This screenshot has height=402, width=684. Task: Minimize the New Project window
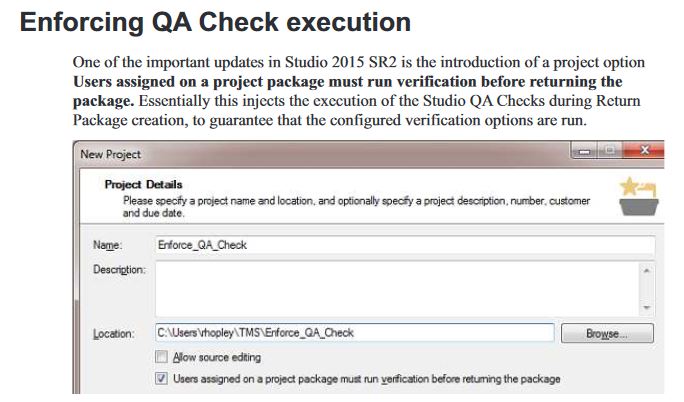point(584,153)
